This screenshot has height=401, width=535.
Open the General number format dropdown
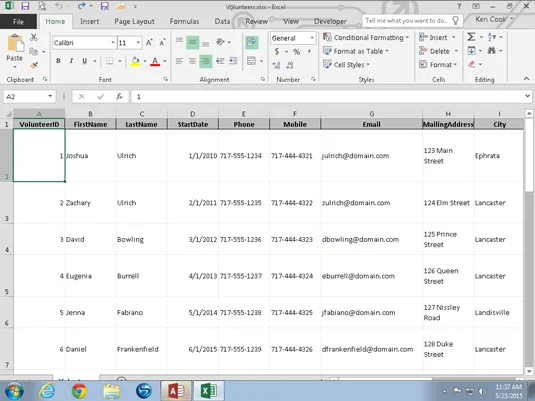click(x=312, y=38)
